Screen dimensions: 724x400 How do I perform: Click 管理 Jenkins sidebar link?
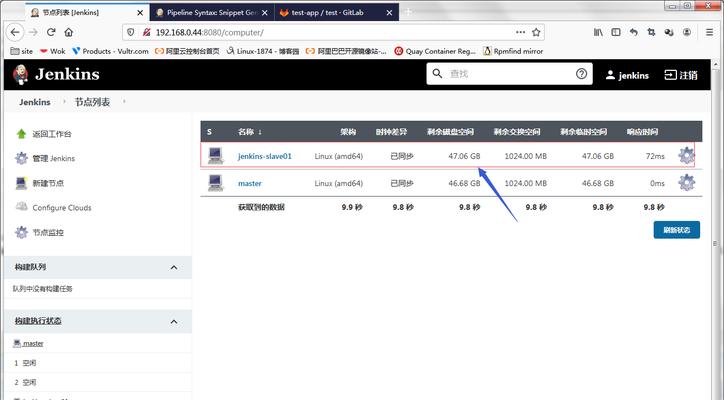click(x=54, y=158)
